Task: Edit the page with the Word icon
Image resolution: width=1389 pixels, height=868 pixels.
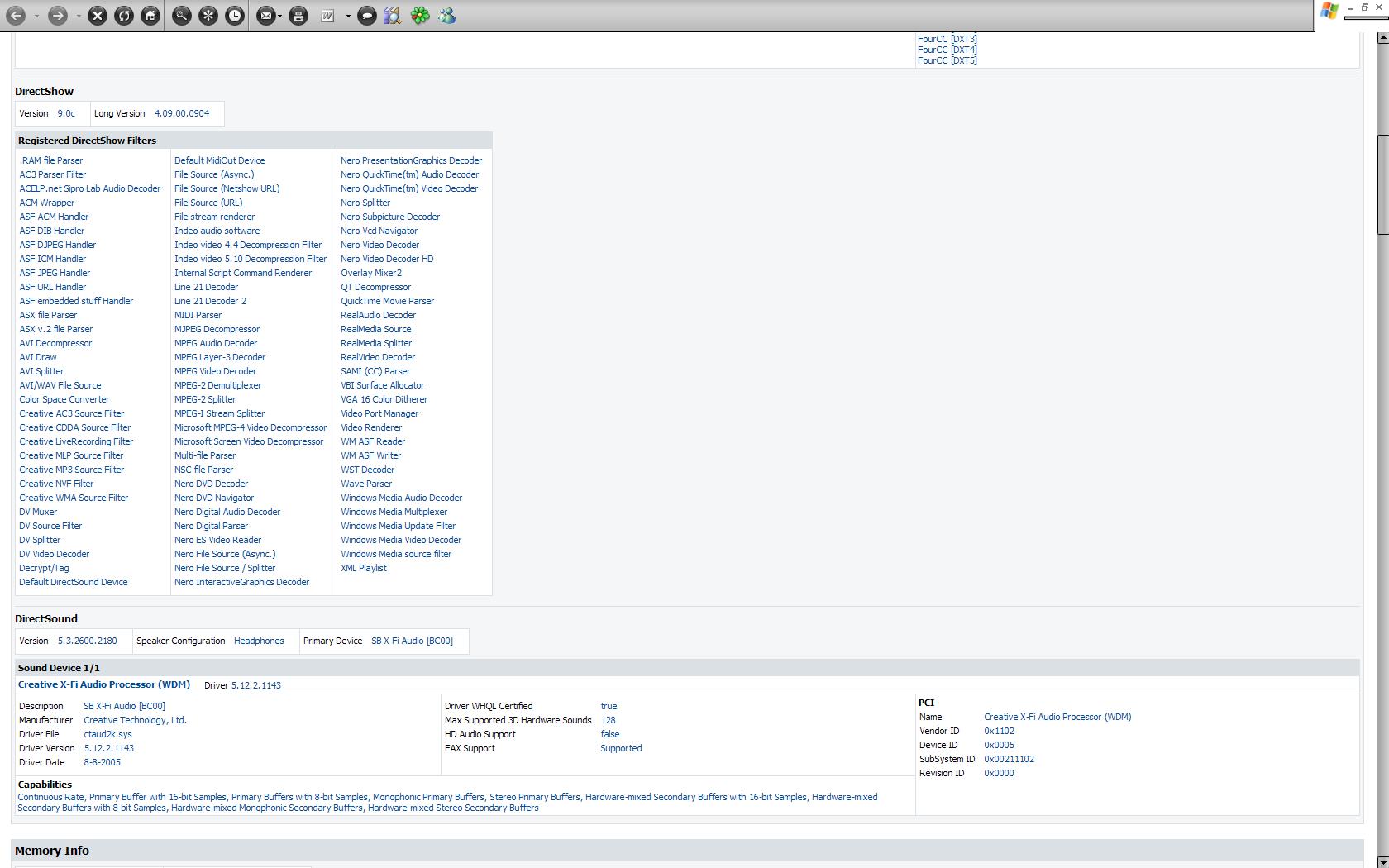Action: click(327, 16)
